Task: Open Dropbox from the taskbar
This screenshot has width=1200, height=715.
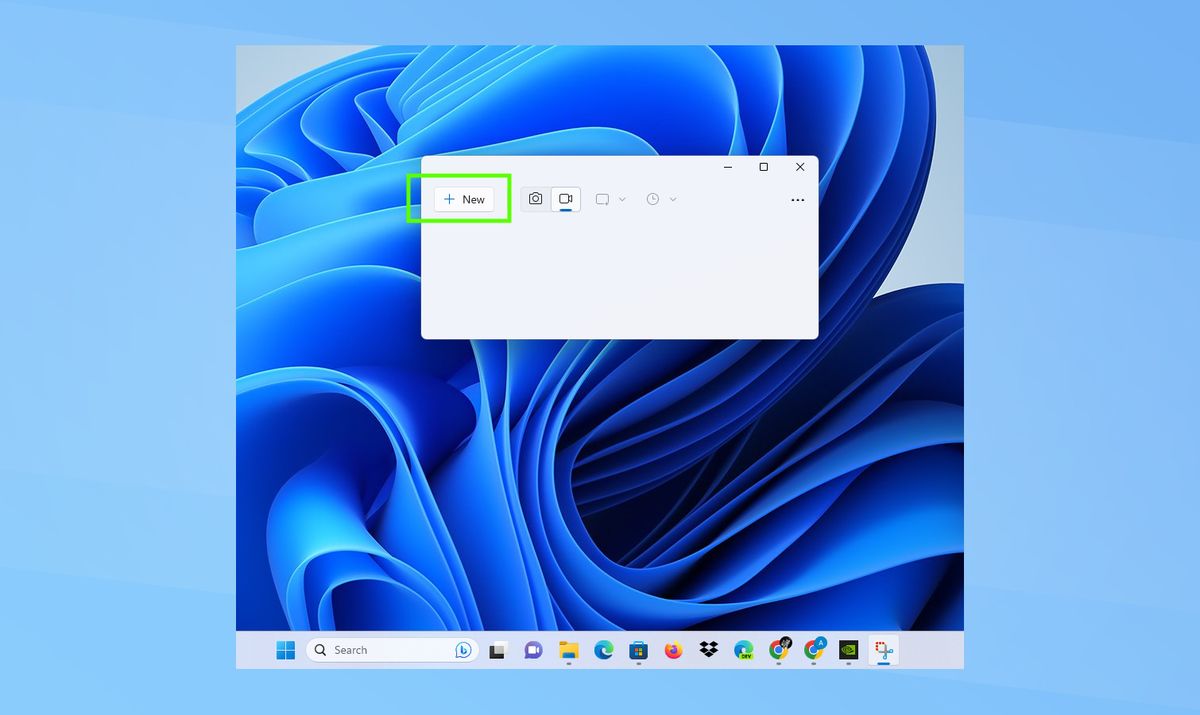Action: pyautogui.click(x=707, y=650)
